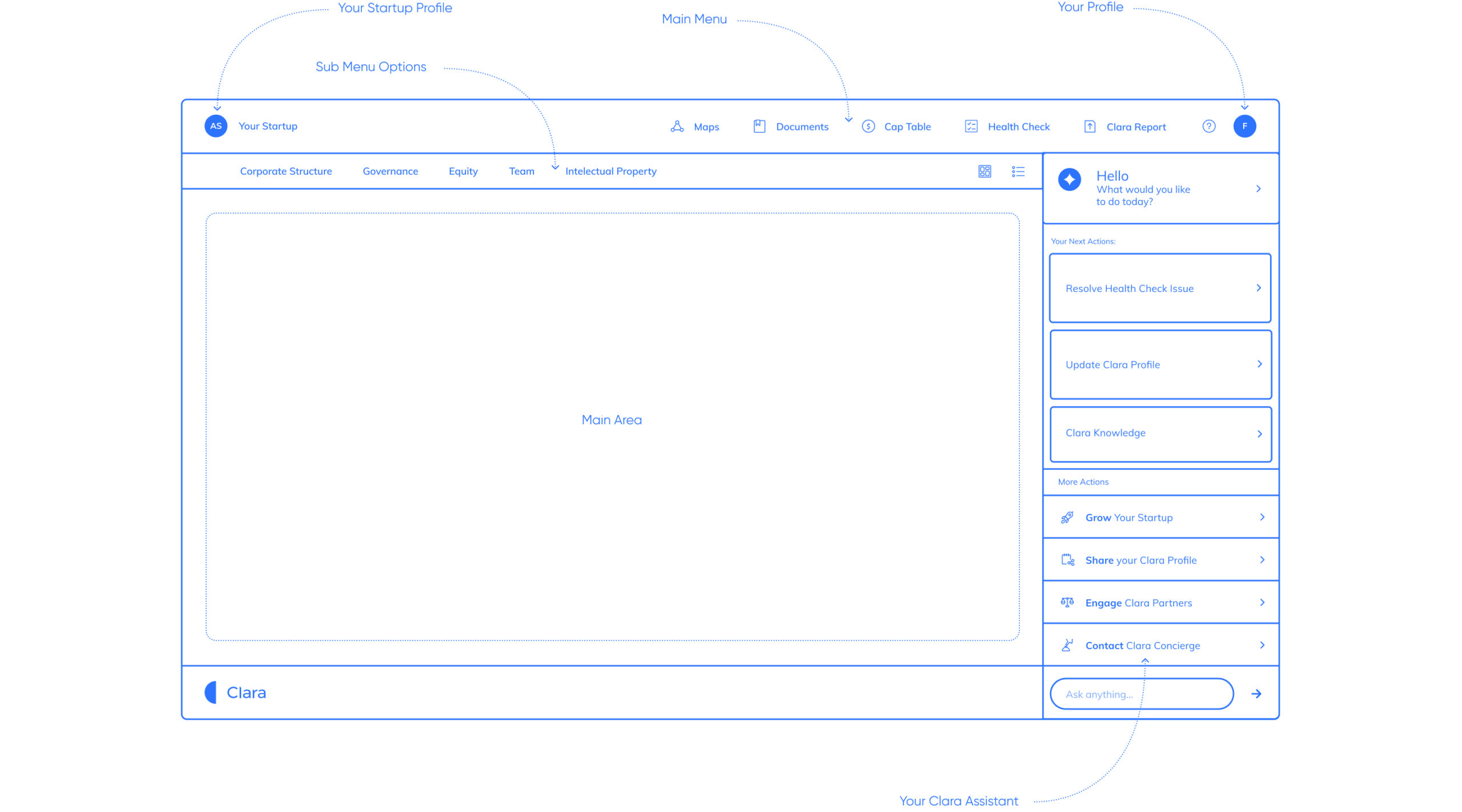Expand the Update Clara Profile chevron
Viewport: 1462px width, 812px height.
[x=1259, y=364]
